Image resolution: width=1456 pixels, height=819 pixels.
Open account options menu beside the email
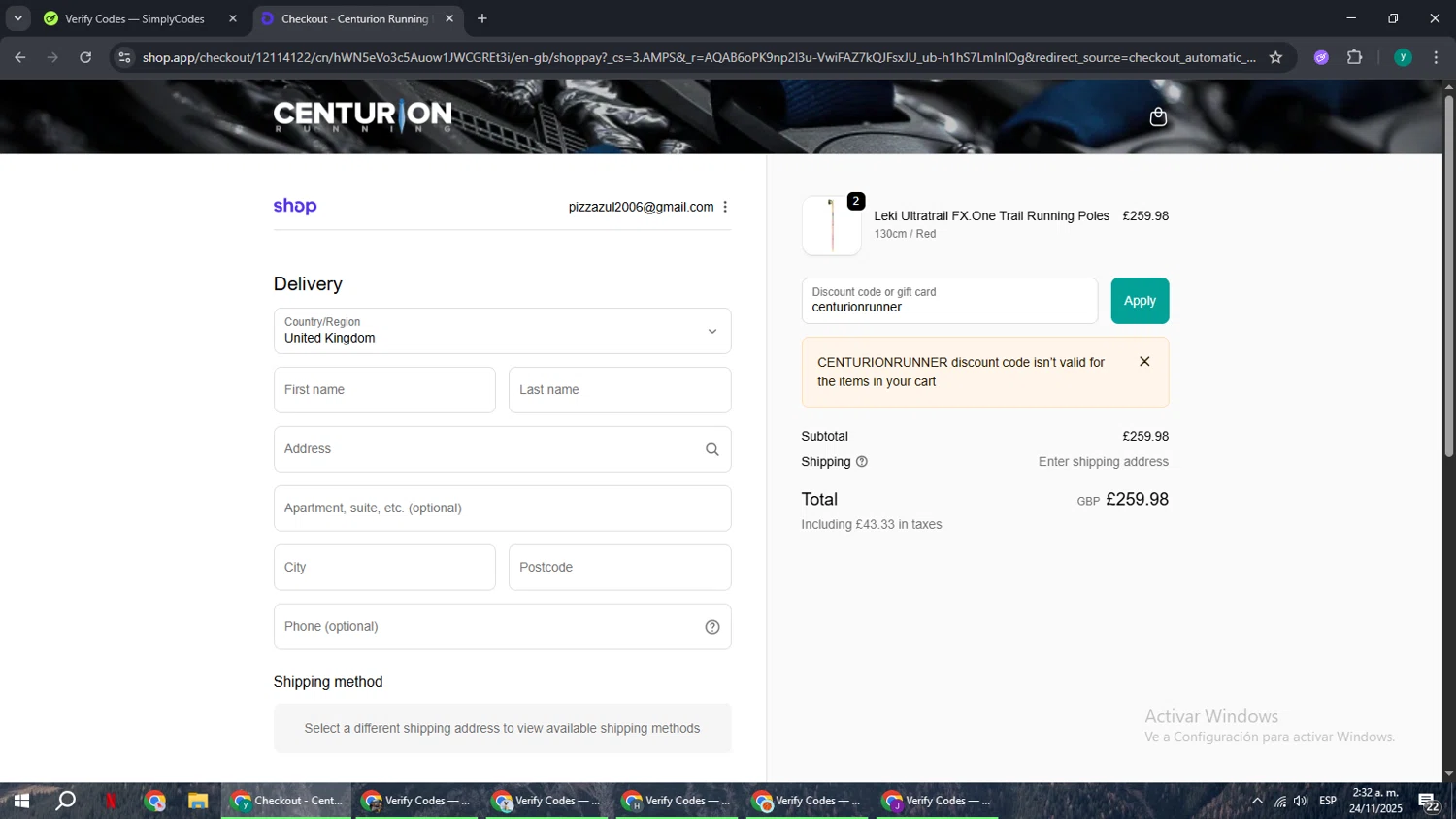725,207
